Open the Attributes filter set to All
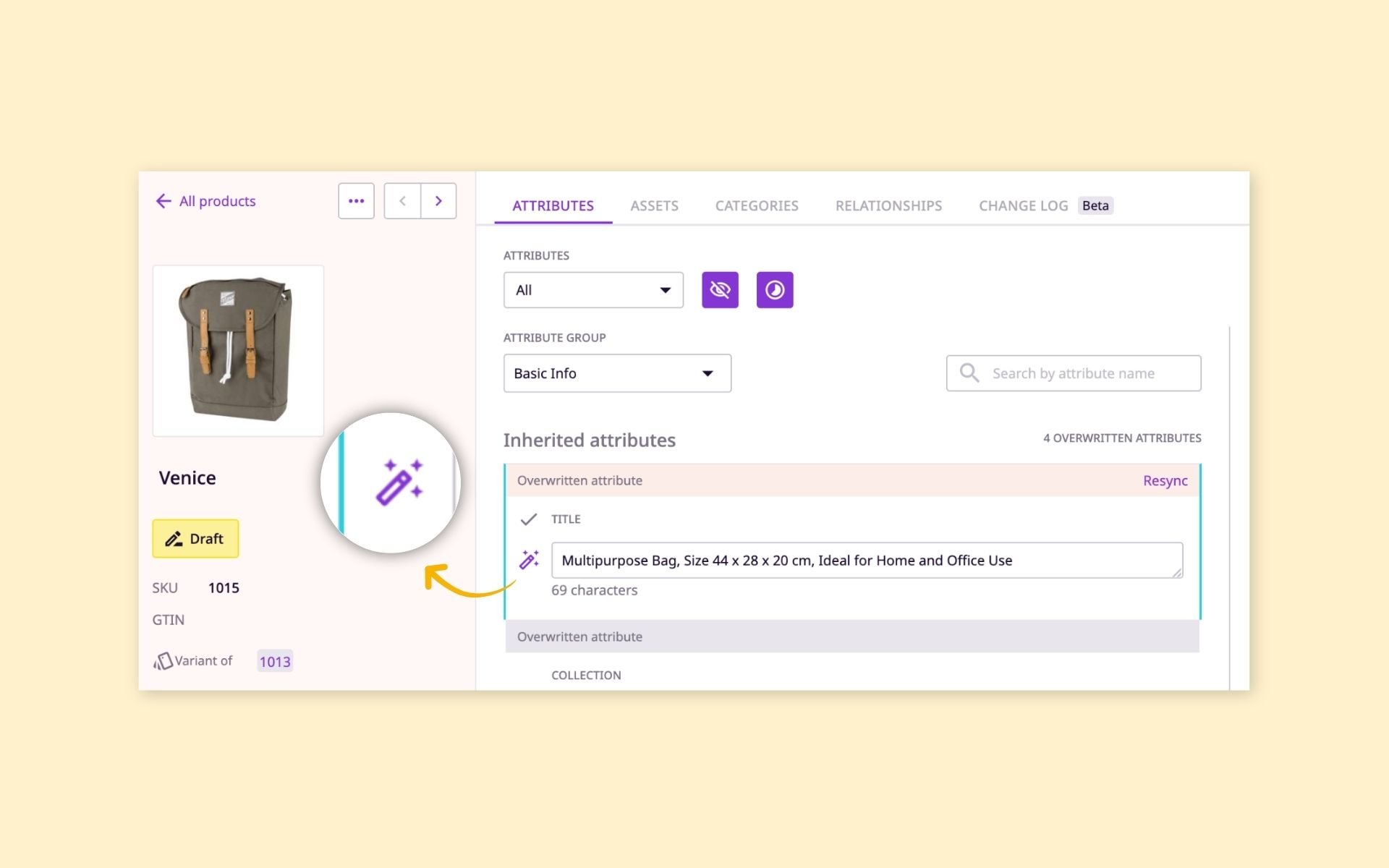The width and height of the screenshot is (1389, 868). 592,289
